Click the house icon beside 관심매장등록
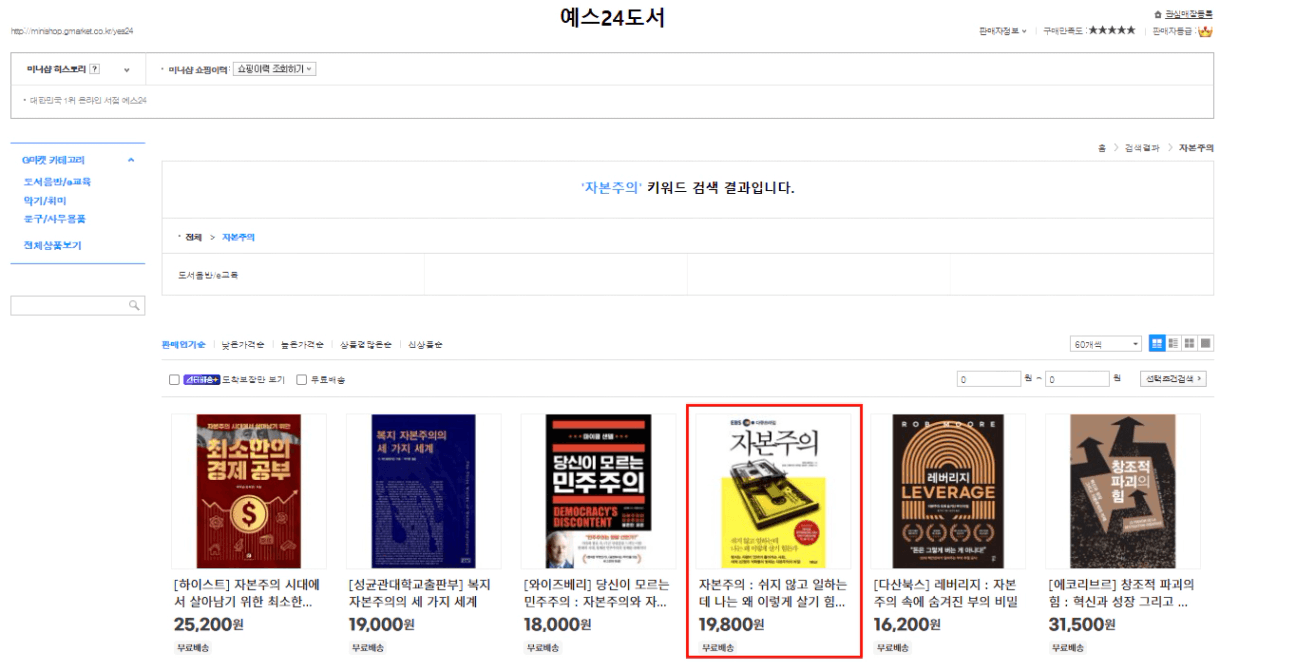This screenshot has height=672, width=1296. coord(1158,14)
